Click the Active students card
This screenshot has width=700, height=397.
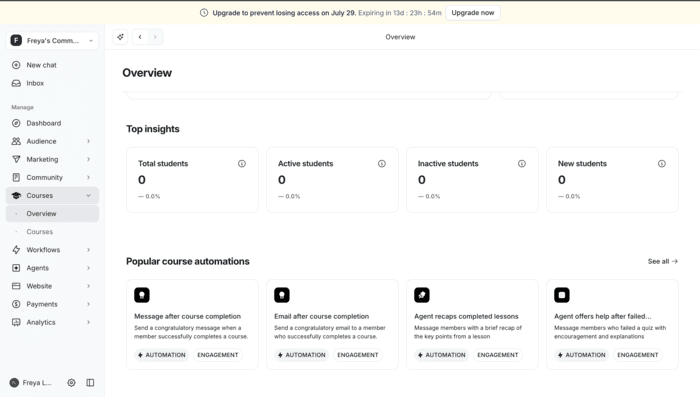click(x=333, y=180)
